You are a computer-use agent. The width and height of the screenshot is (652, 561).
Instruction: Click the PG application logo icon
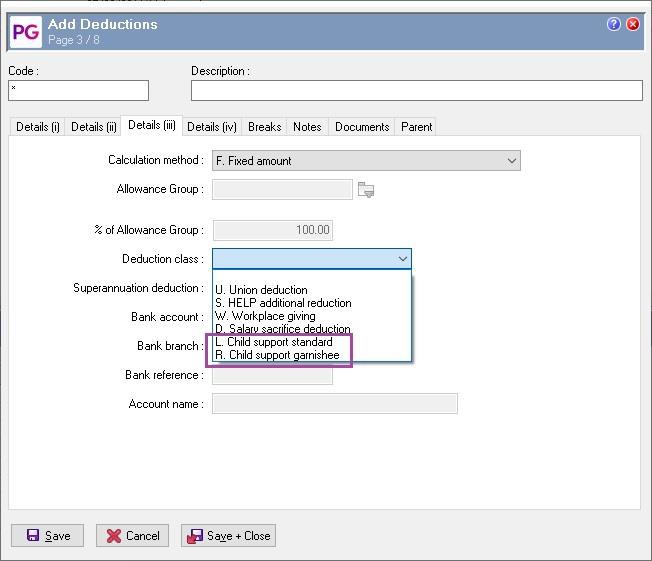25,32
